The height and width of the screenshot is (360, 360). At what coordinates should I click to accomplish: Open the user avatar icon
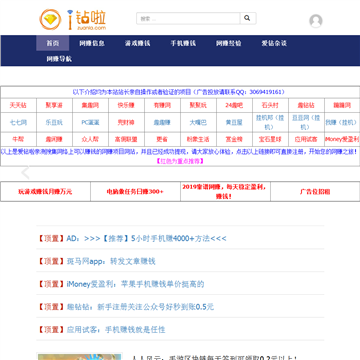(316, 21)
